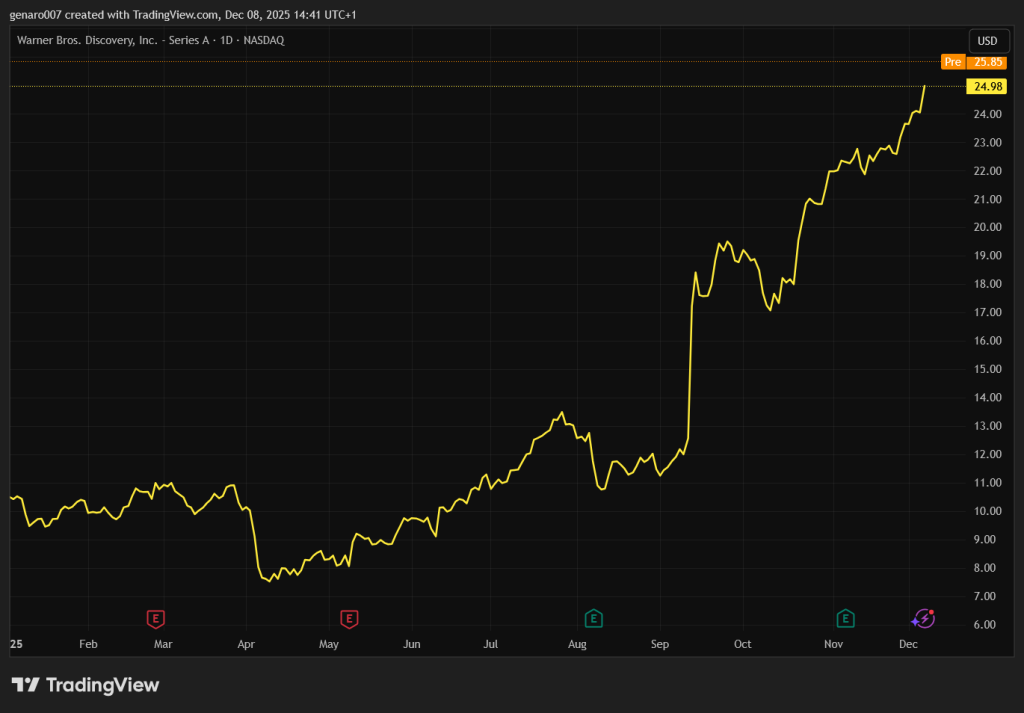Click the 6.00 mark on the price axis
Viewport: 1024px width, 713px height.
987,625
